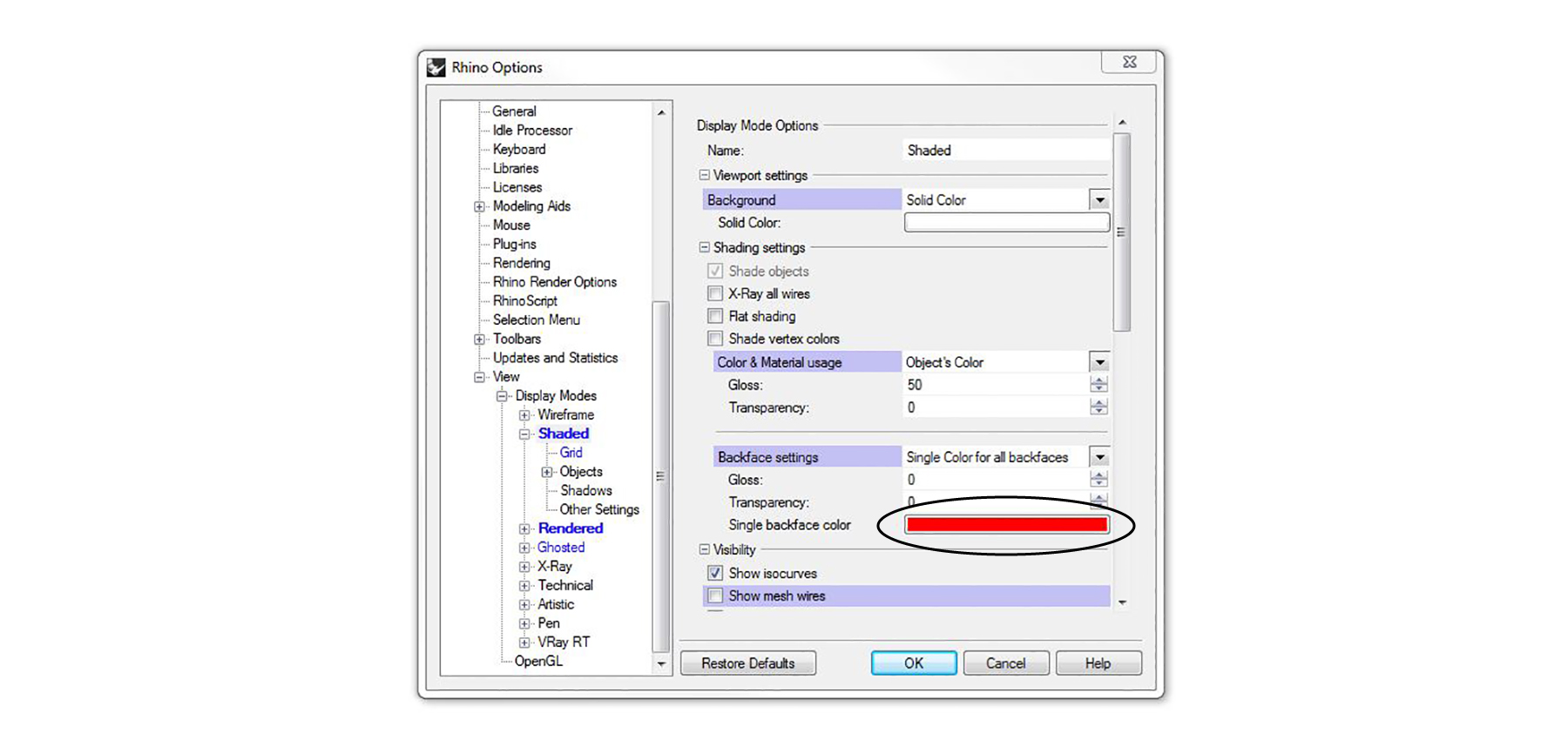The height and width of the screenshot is (740, 1568).
Task: Select Shadows under Shaded mode
Action: pyautogui.click(x=586, y=491)
